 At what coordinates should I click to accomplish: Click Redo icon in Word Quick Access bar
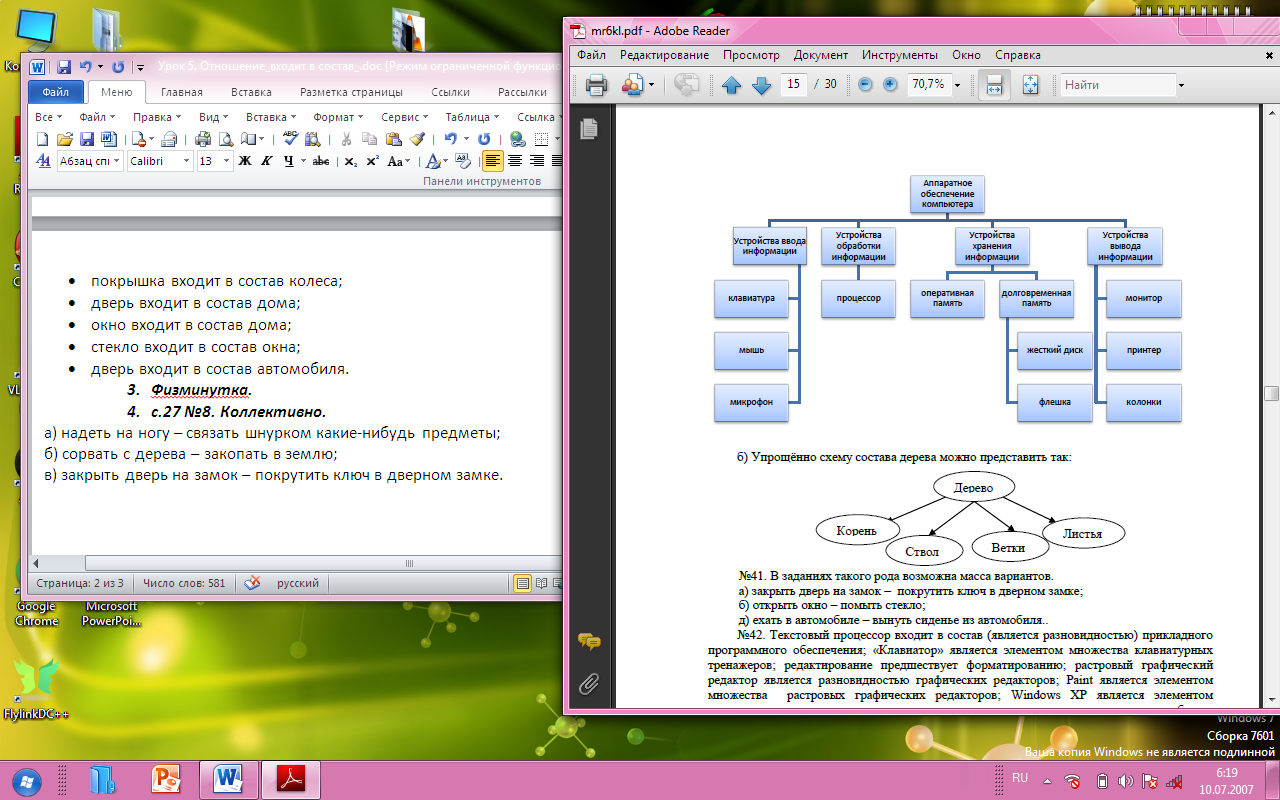118,67
